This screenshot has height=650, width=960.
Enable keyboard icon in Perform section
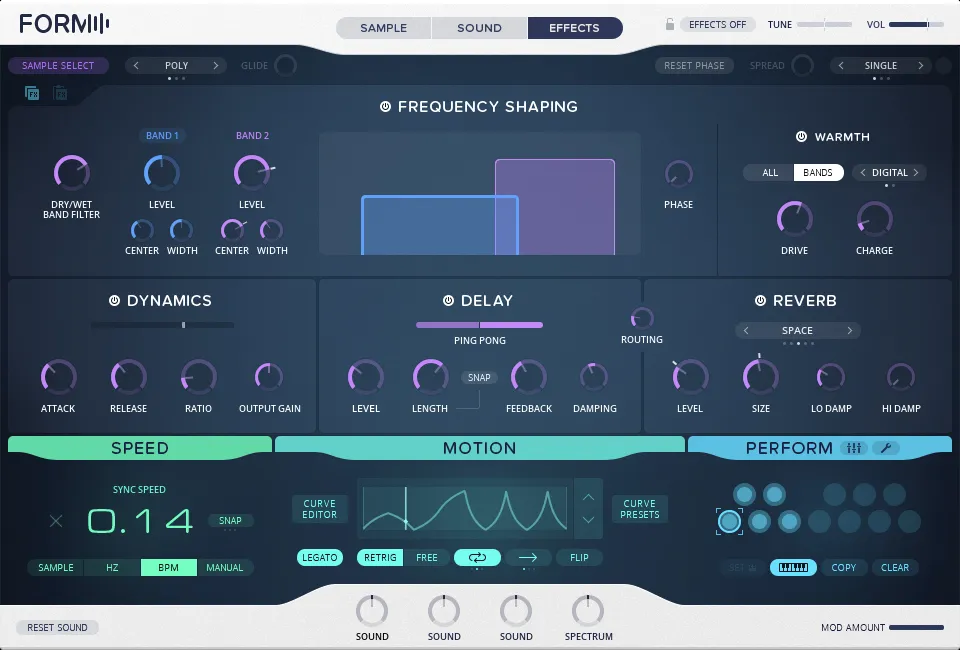click(x=793, y=567)
